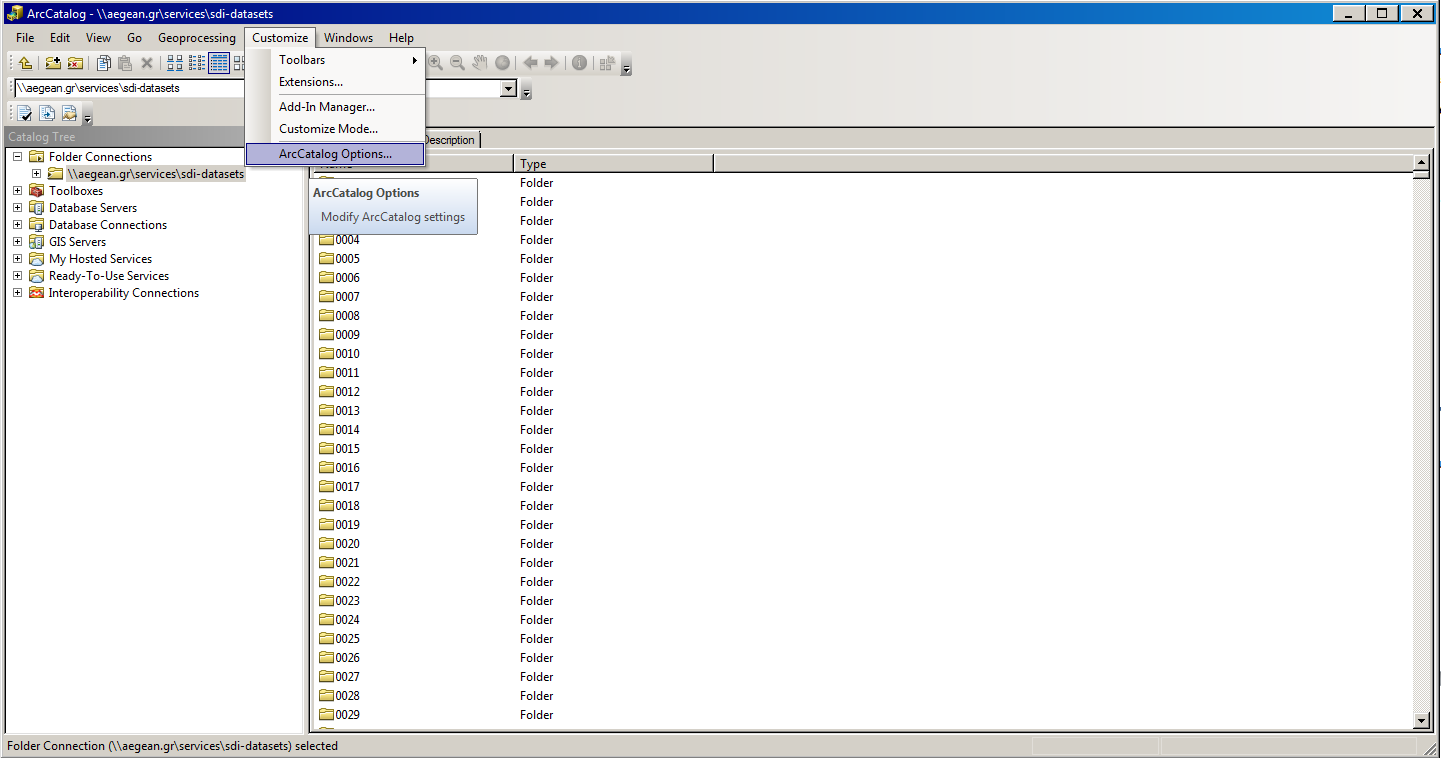Click the Create Thumbnail icon
Viewport: 1441px width, 758px height.
point(607,63)
